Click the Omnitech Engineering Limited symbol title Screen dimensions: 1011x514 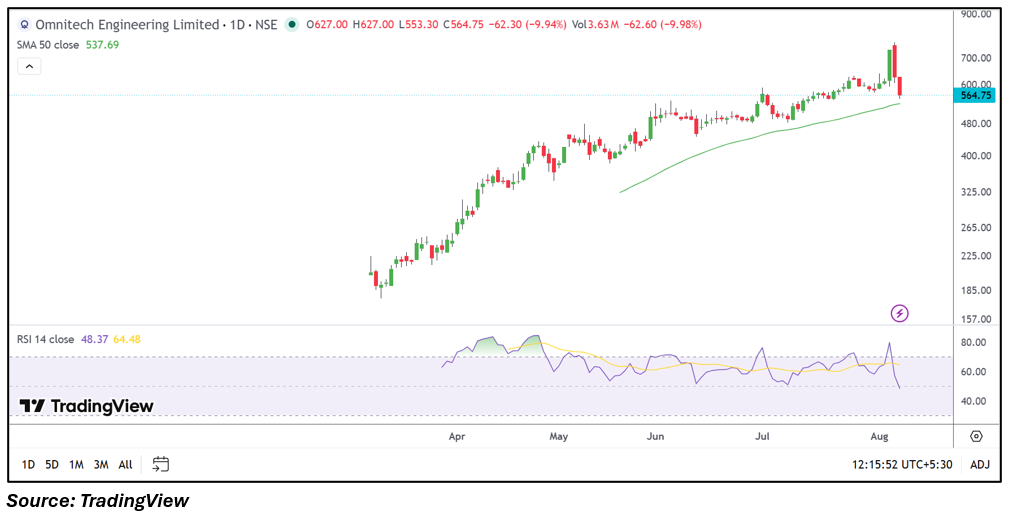tap(127, 25)
